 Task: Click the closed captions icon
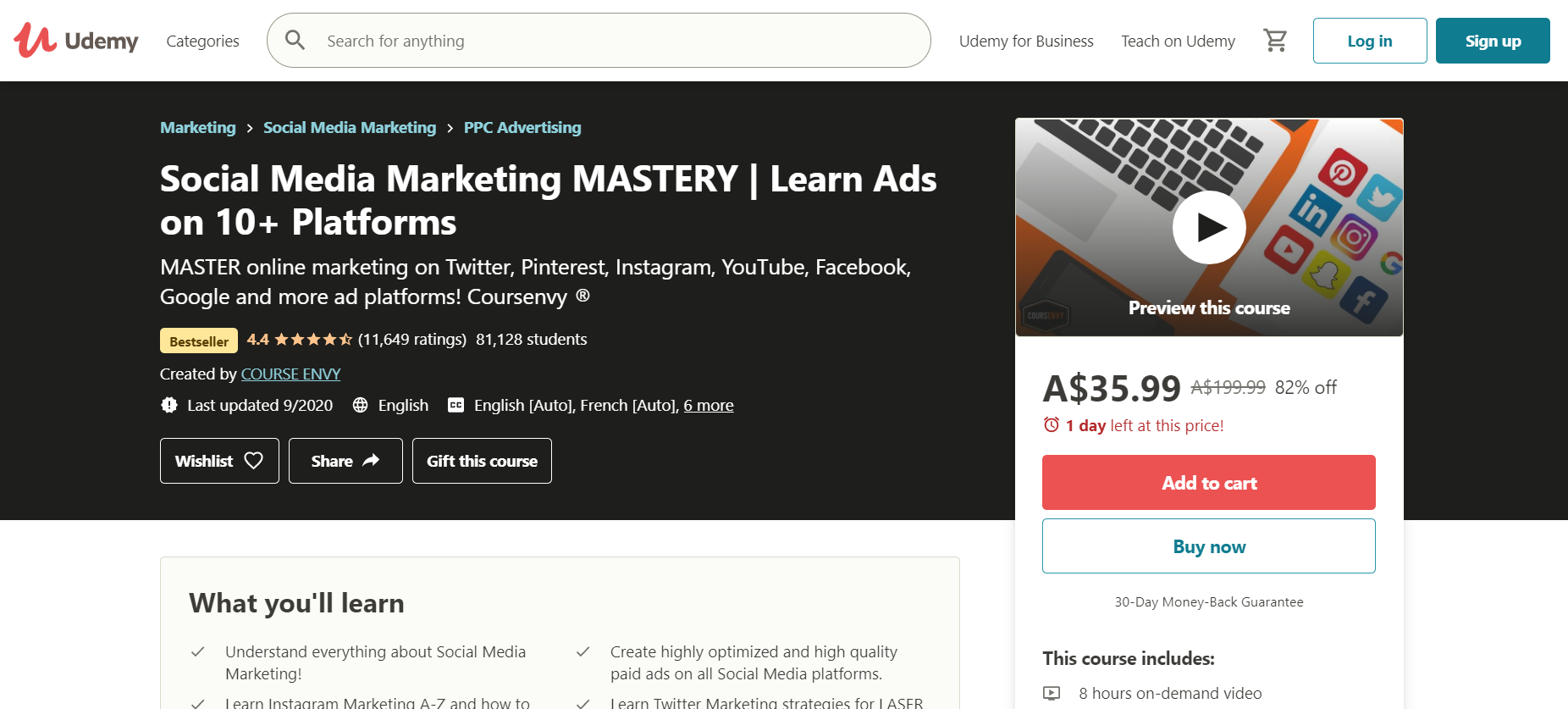click(x=455, y=405)
